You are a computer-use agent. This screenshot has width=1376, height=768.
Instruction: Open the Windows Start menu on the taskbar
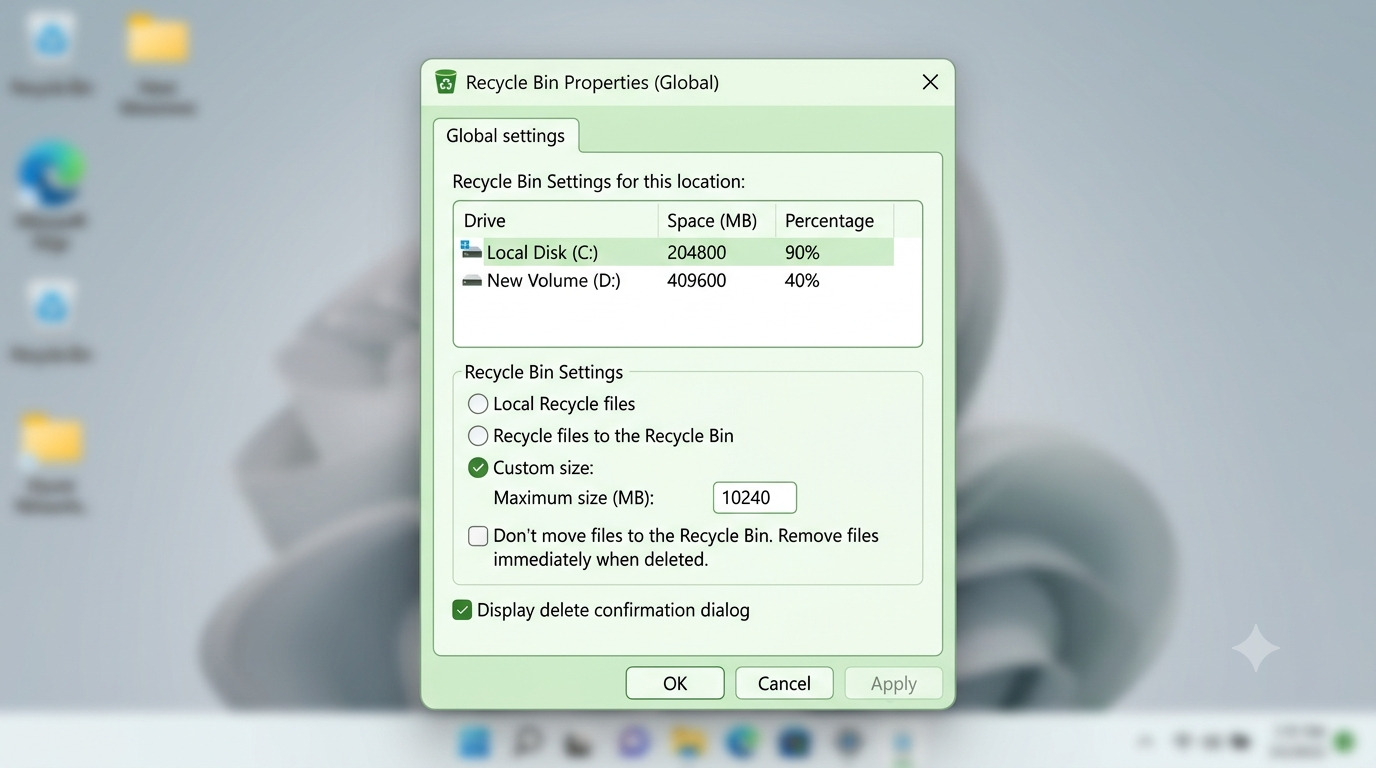coord(474,742)
